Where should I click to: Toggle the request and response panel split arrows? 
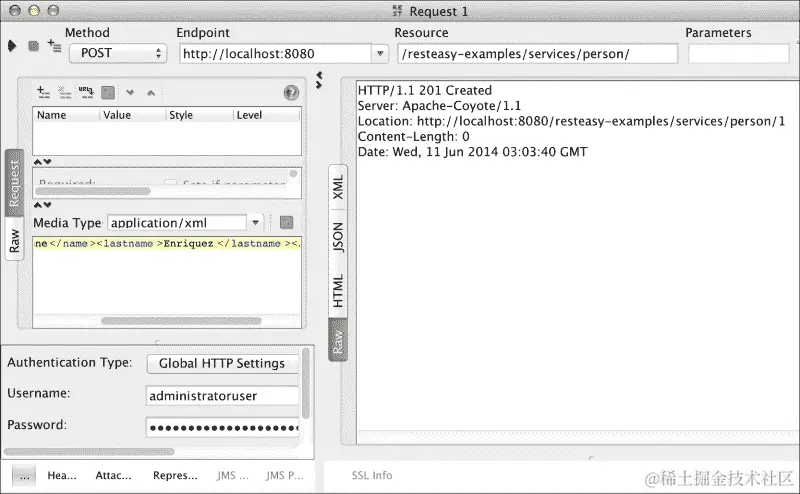[319, 80]
